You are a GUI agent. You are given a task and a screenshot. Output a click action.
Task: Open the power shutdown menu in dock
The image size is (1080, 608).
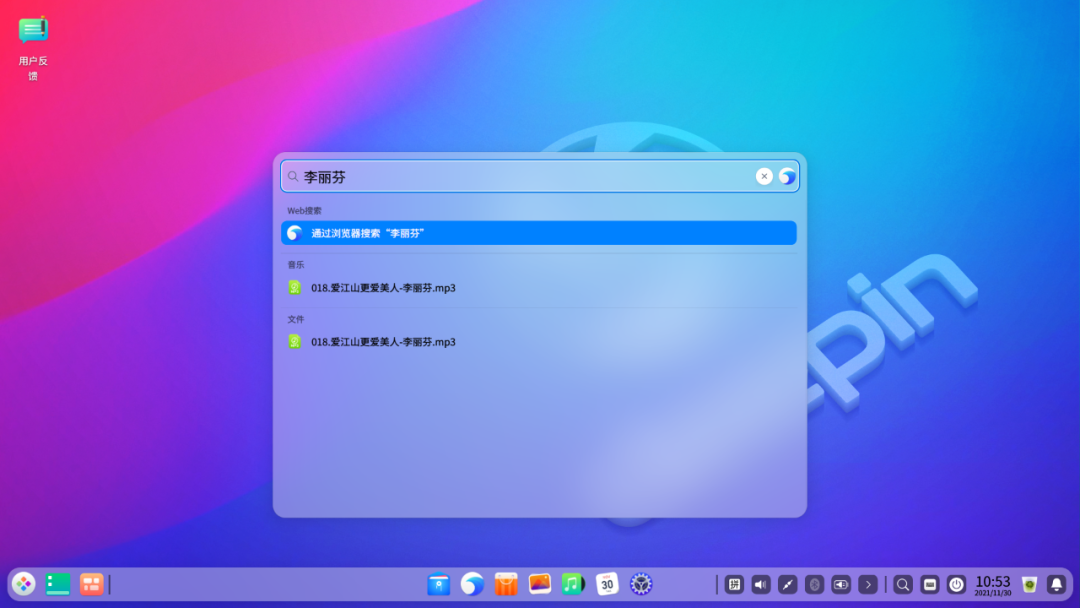[956, 585]
